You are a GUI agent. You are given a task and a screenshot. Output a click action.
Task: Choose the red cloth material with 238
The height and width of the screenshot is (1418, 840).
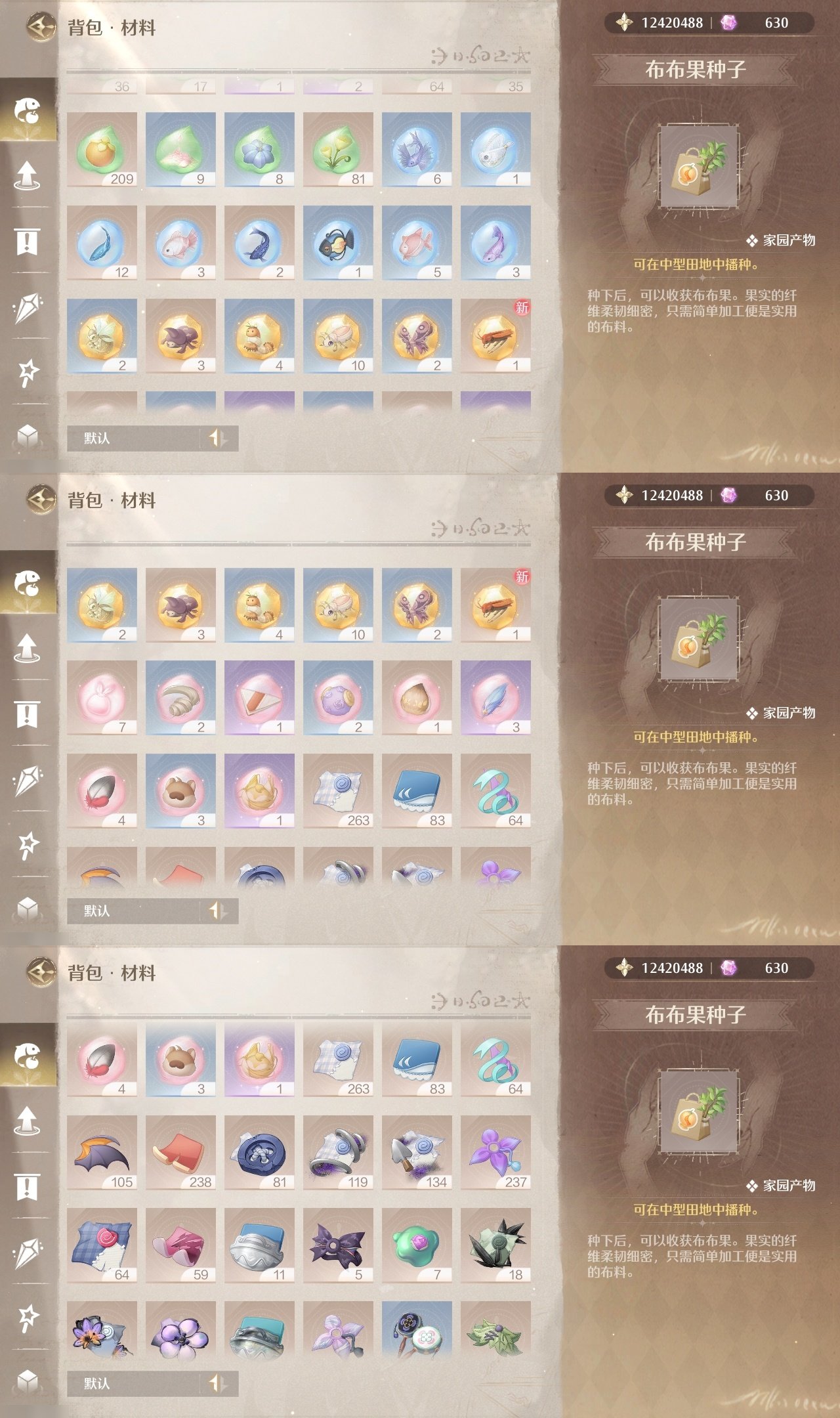180,1153
